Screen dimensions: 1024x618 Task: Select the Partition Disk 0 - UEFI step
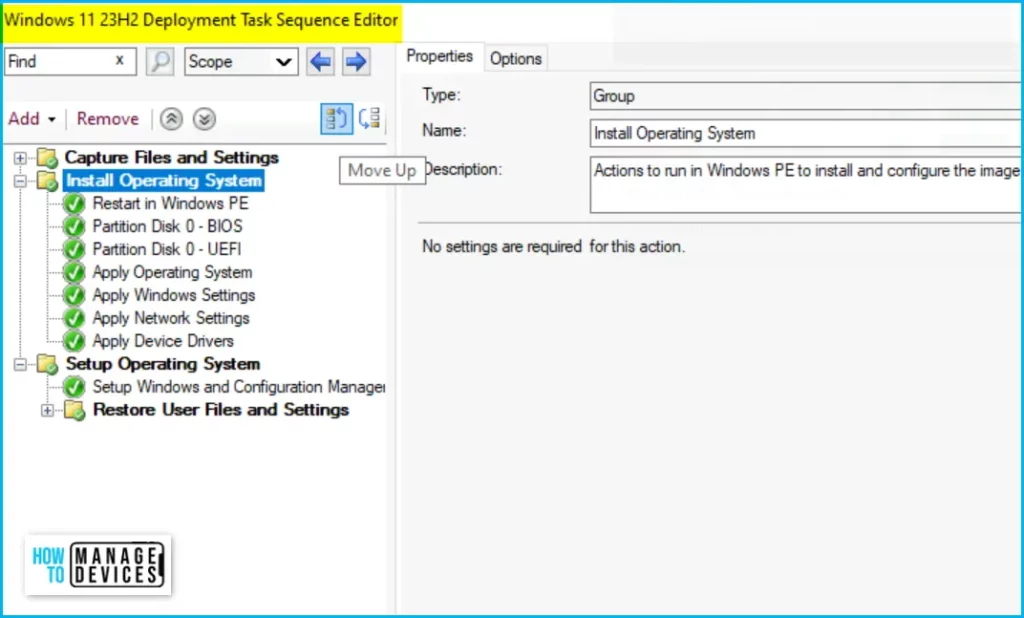point(167,250)
